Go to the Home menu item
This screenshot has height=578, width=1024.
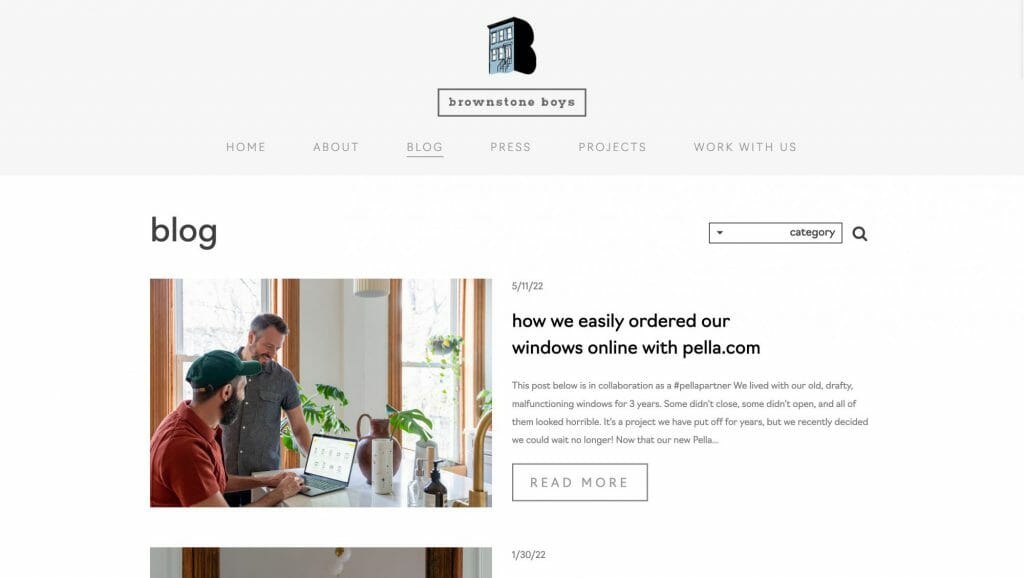tap(246, 147)
